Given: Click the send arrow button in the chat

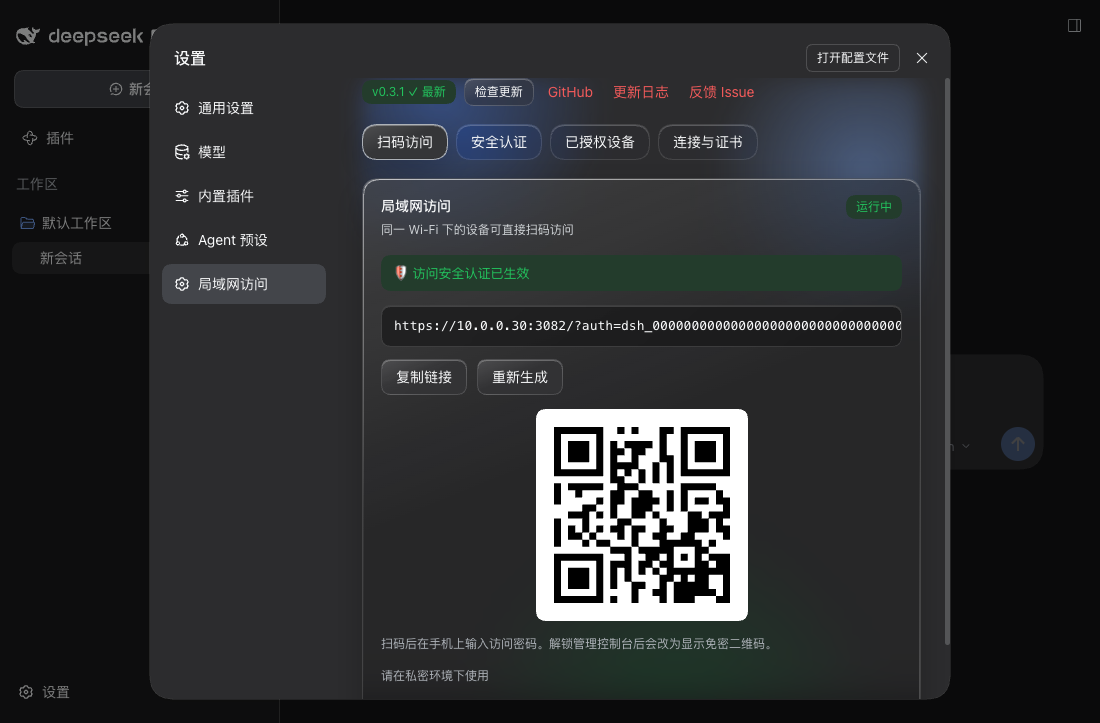Looking at the screenshot, I should coord(1018,444).
